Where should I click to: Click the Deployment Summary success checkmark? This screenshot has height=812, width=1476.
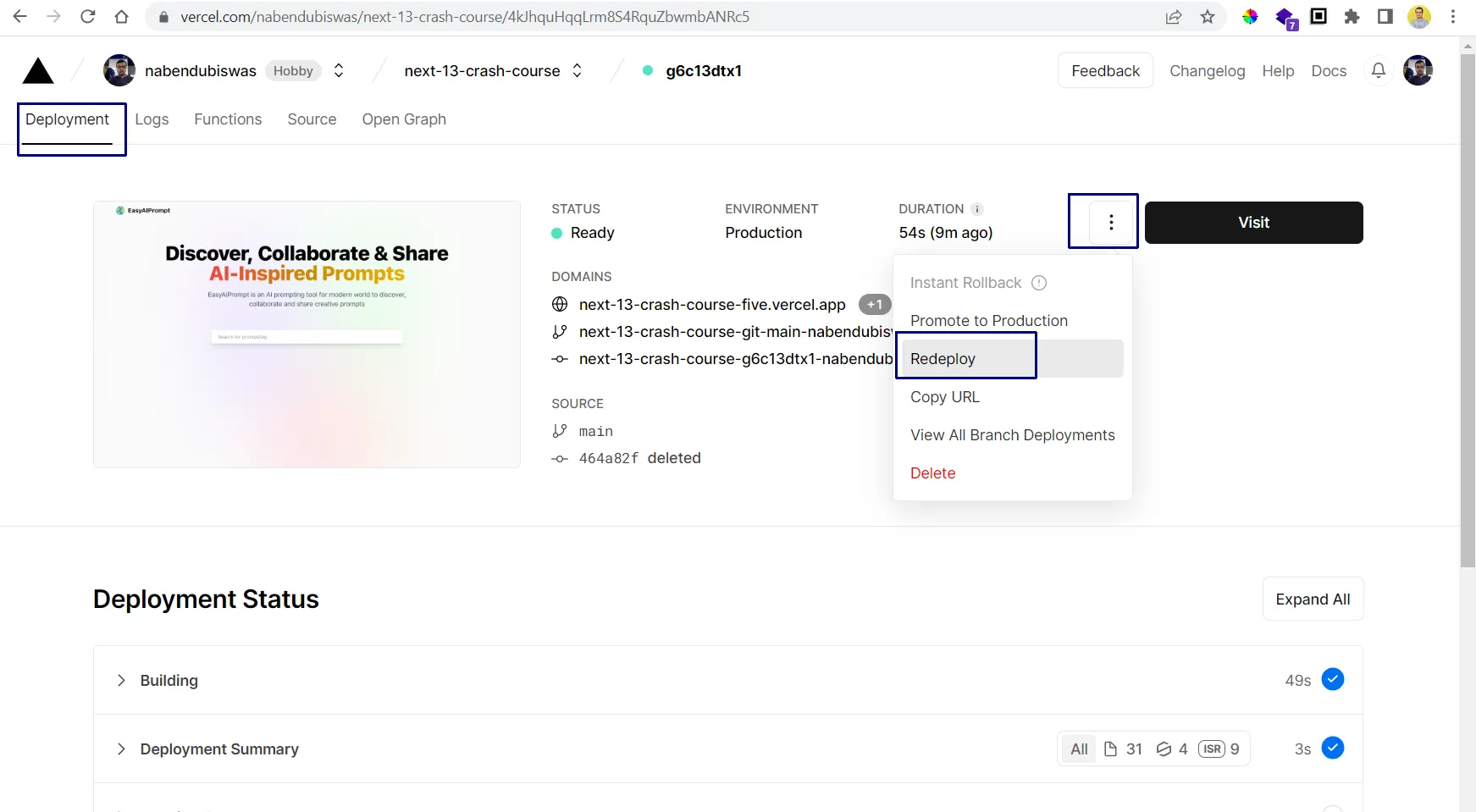(1333, 748)
